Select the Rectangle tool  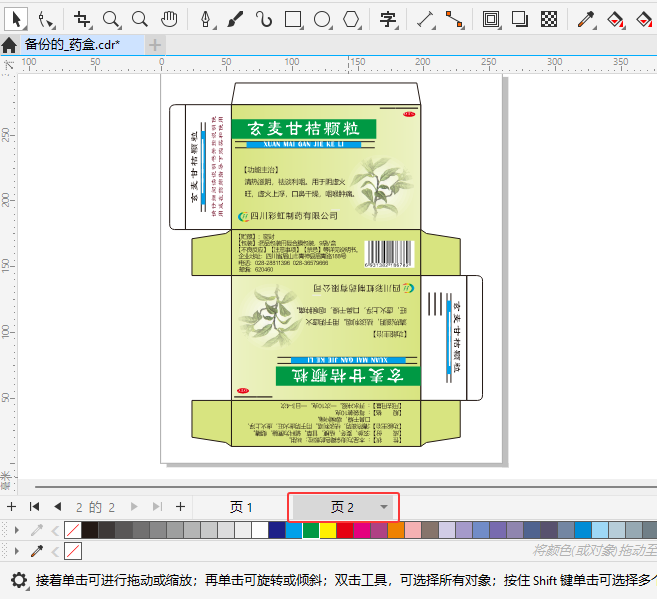[x=293, y=19]
